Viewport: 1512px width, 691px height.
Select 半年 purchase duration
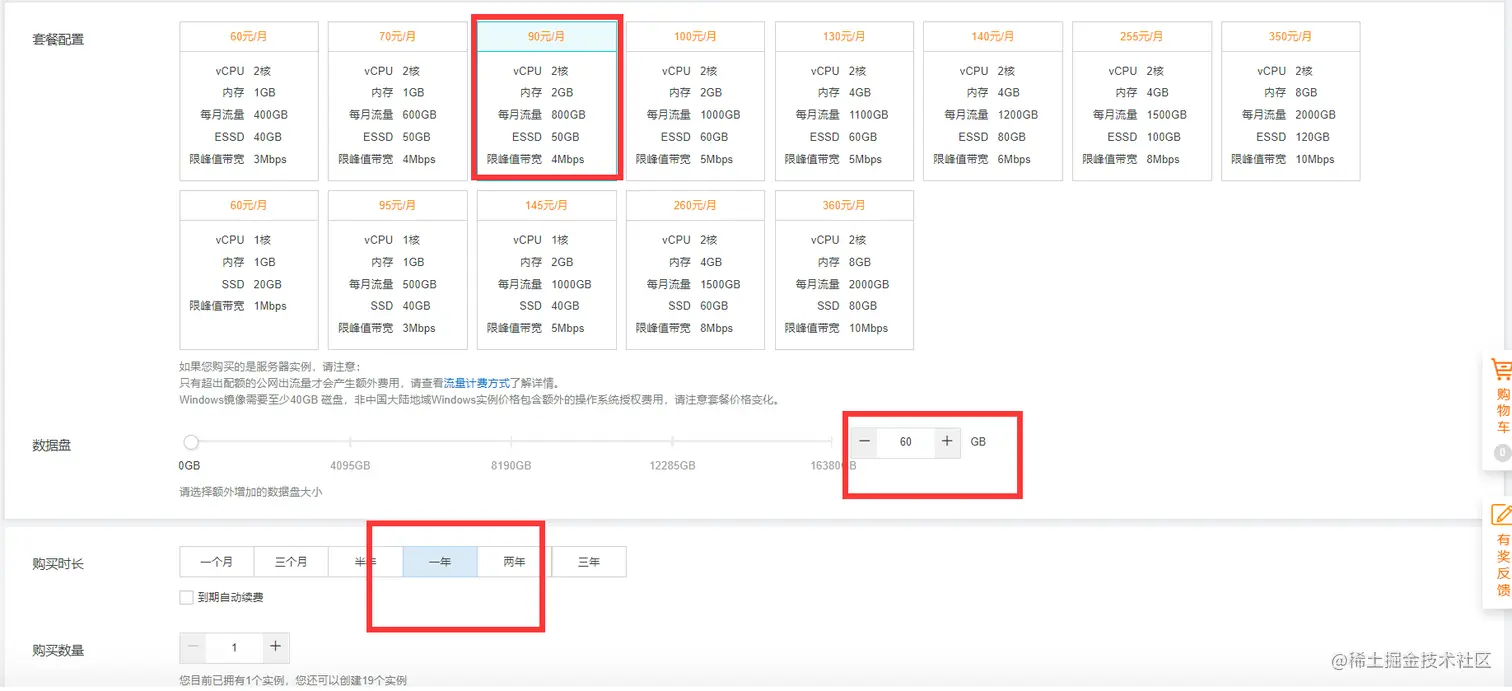[366, 562]
